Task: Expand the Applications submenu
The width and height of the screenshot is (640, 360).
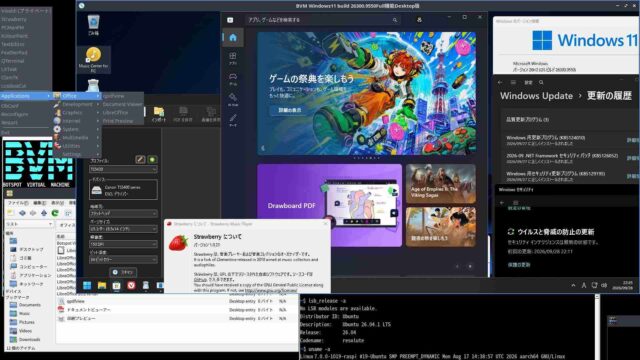Action: click(26, 96)
